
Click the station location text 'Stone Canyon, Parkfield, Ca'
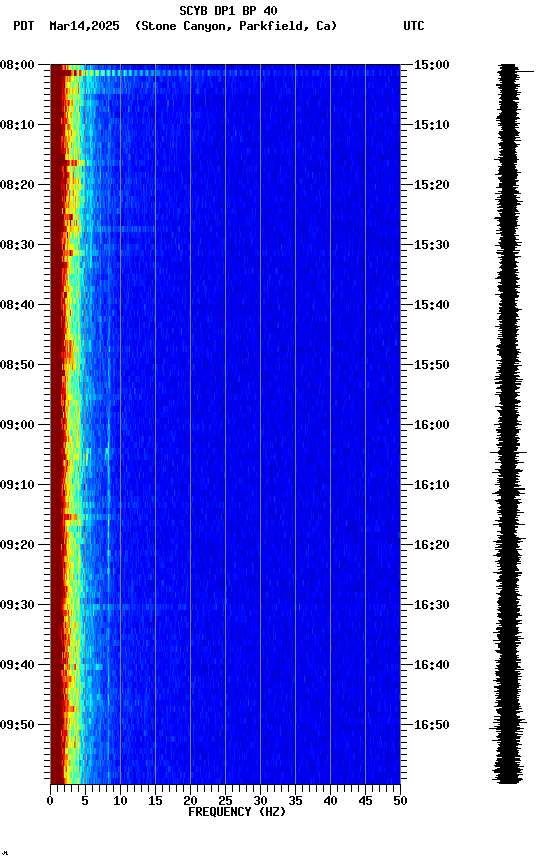pyautogui.click(x=235, y=26)
